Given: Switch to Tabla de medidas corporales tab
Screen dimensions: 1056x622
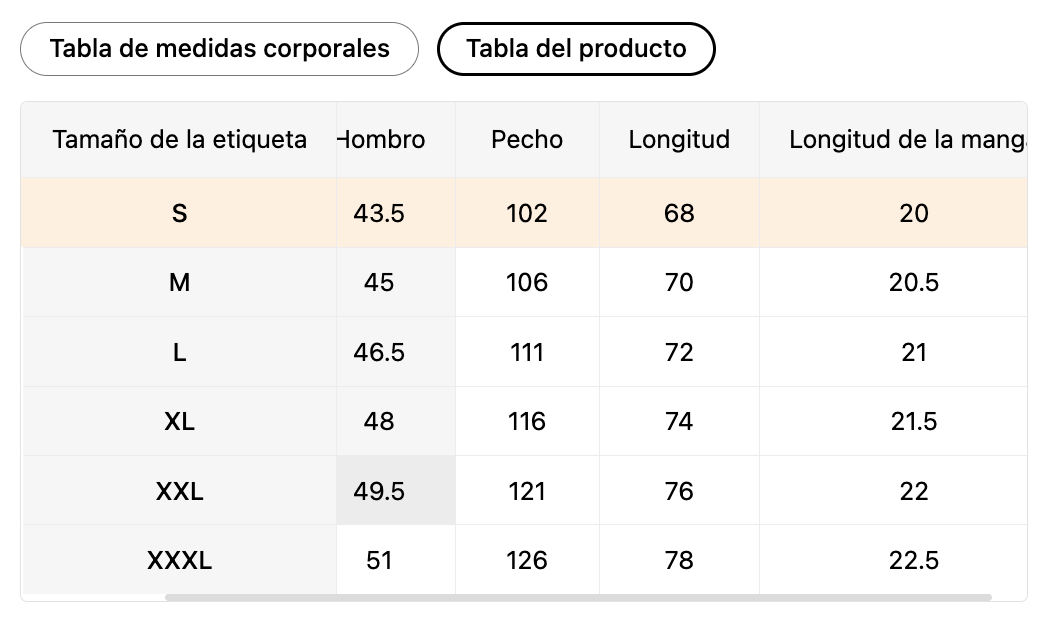Looking at the screenshot, I should coord(220,49).
